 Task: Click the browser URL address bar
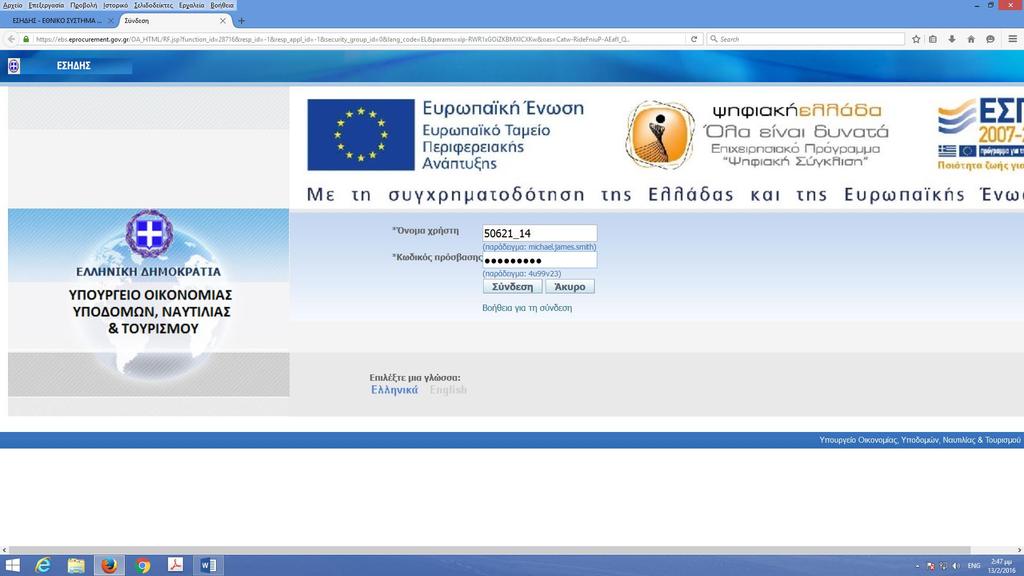(359, 39)
